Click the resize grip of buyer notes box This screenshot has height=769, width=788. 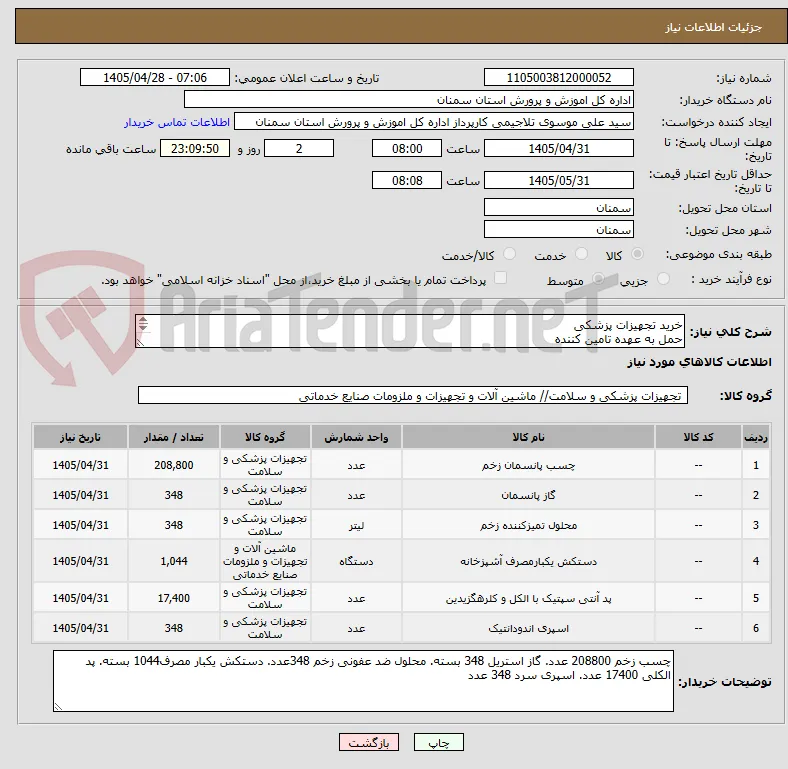coord(58,706)
